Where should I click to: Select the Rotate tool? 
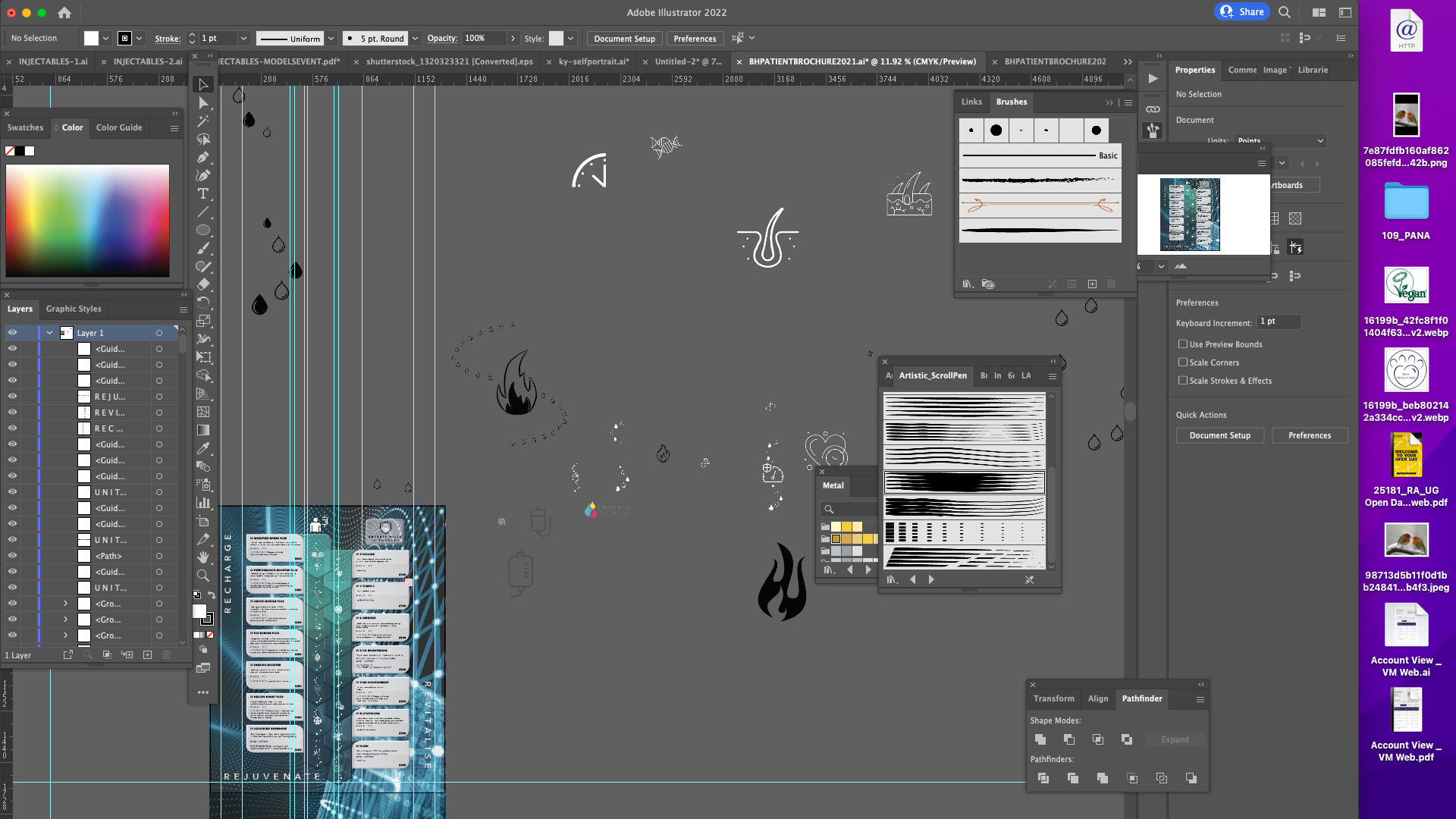pos(203,303)
